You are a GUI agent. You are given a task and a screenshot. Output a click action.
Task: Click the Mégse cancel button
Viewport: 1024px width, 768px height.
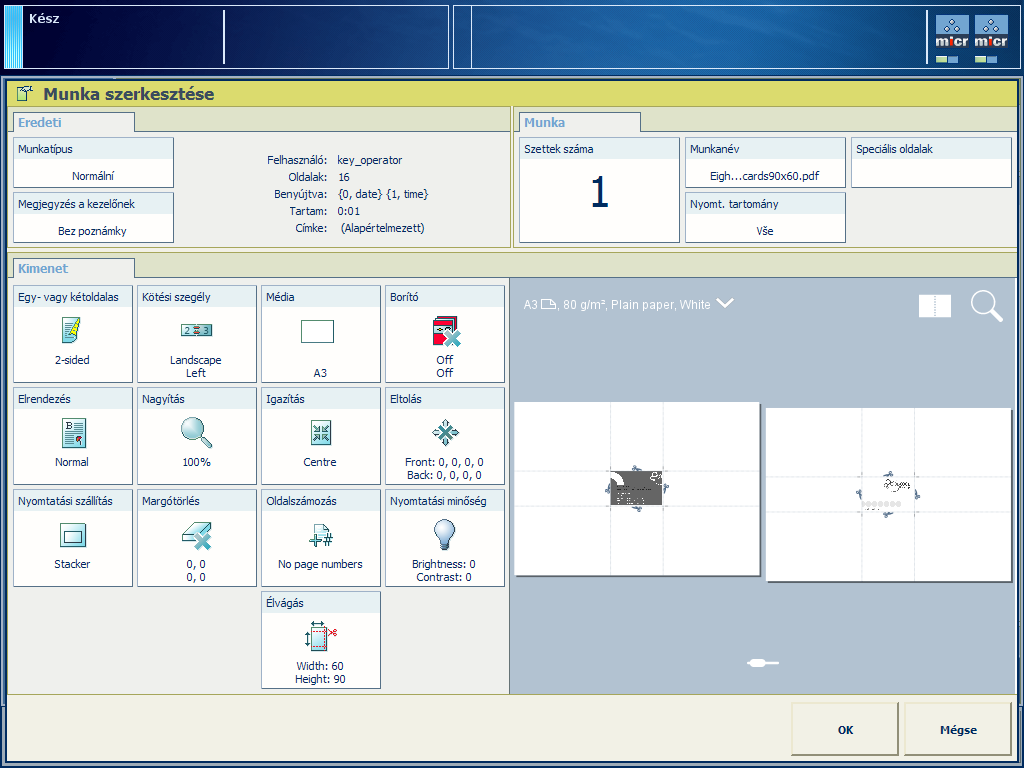(957, 730)
